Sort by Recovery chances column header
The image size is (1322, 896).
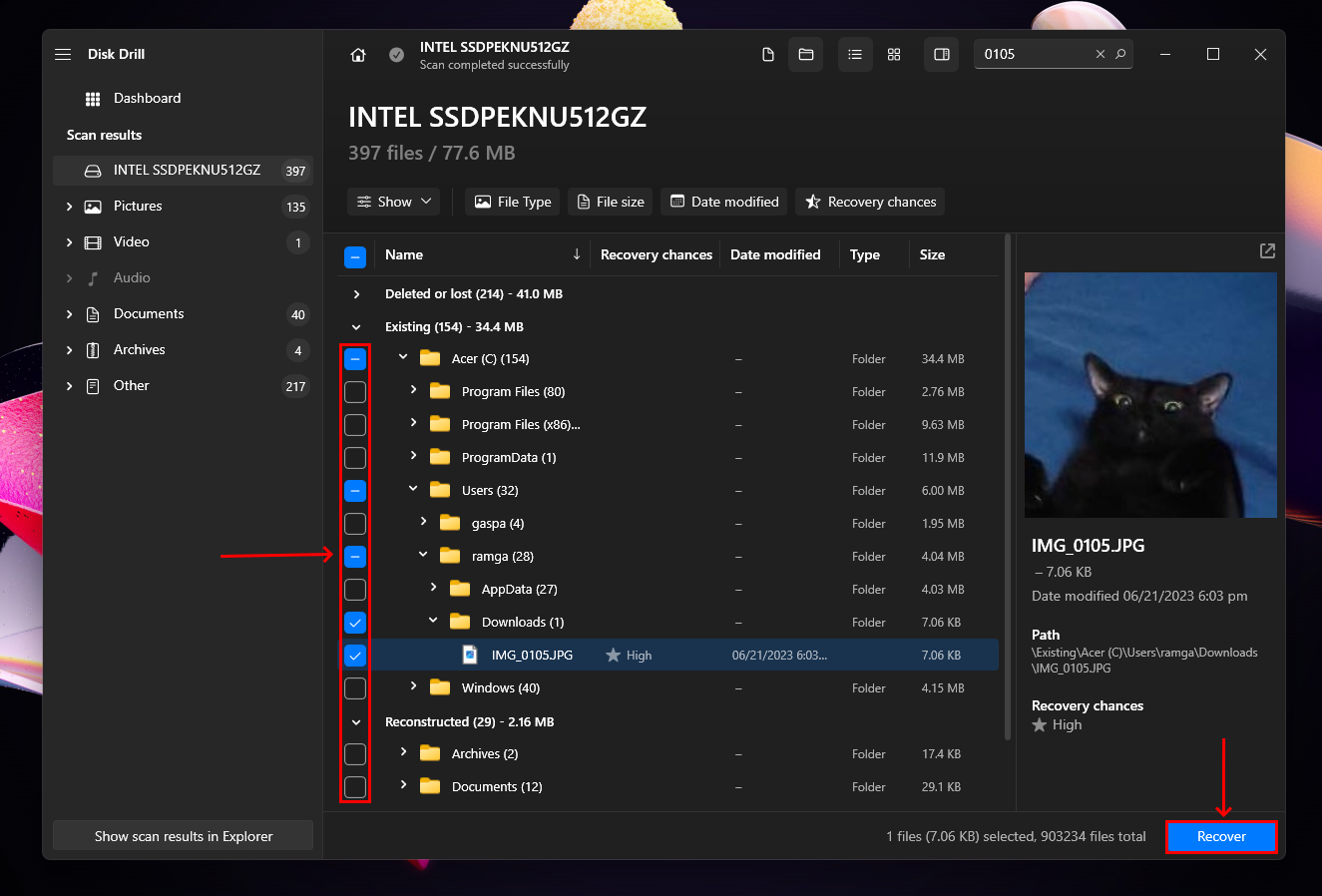coord(657,255)
